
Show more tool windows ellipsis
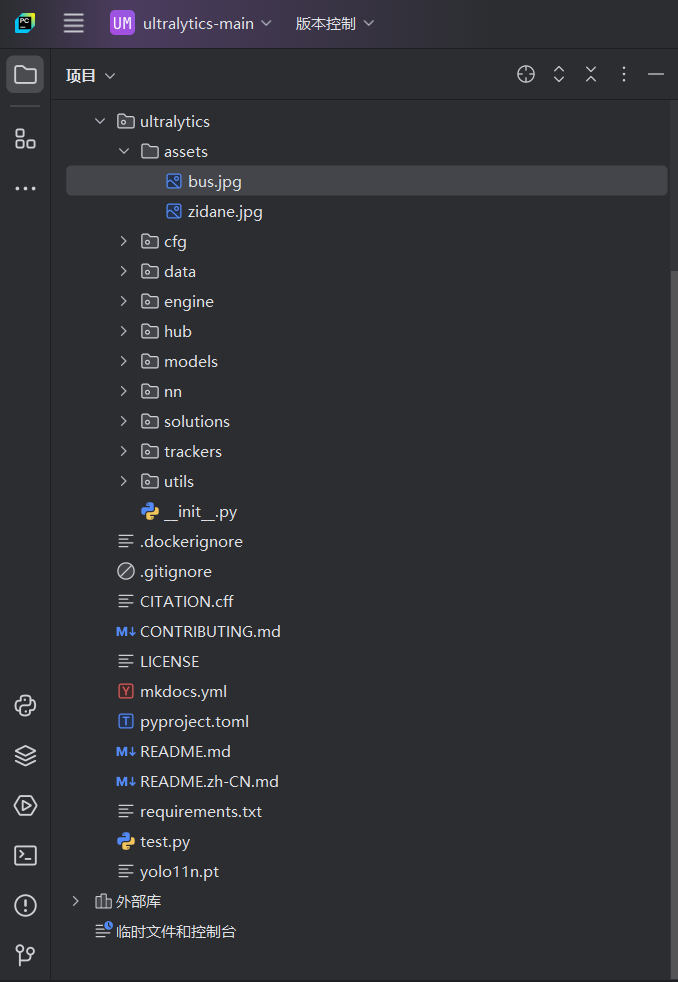pos(25,189)
